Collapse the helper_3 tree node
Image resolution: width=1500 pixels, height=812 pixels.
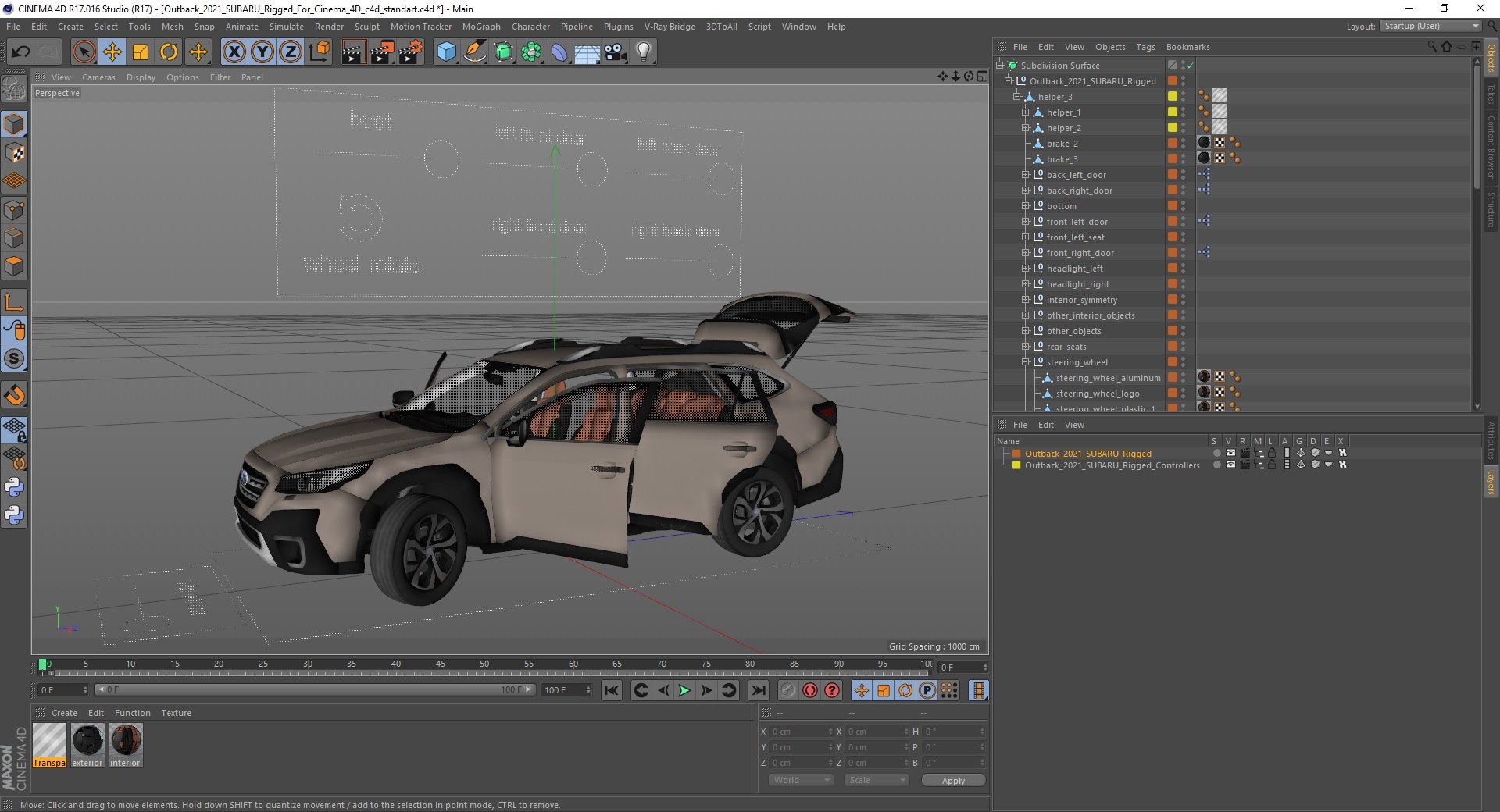[1016, 97]
